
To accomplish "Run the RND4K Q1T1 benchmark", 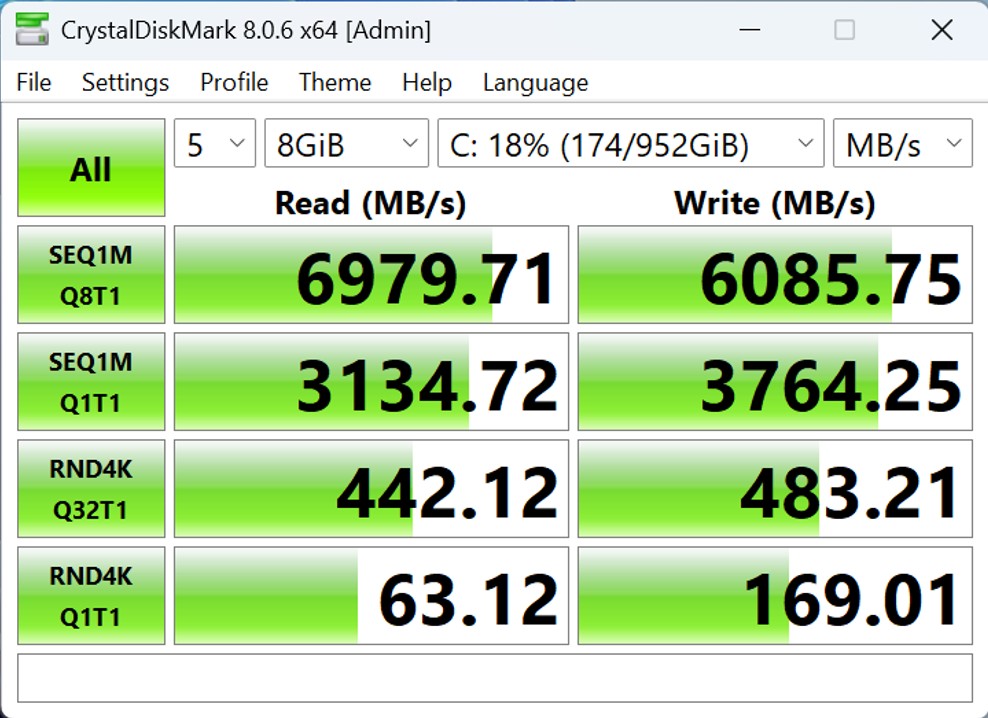I will (91, 596).
